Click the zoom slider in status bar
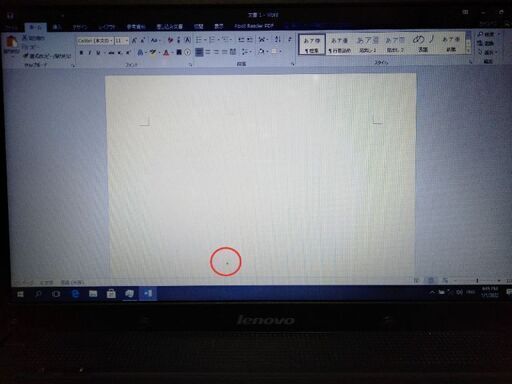Viewport: 512px width, 384px height. tap(477, 281)
